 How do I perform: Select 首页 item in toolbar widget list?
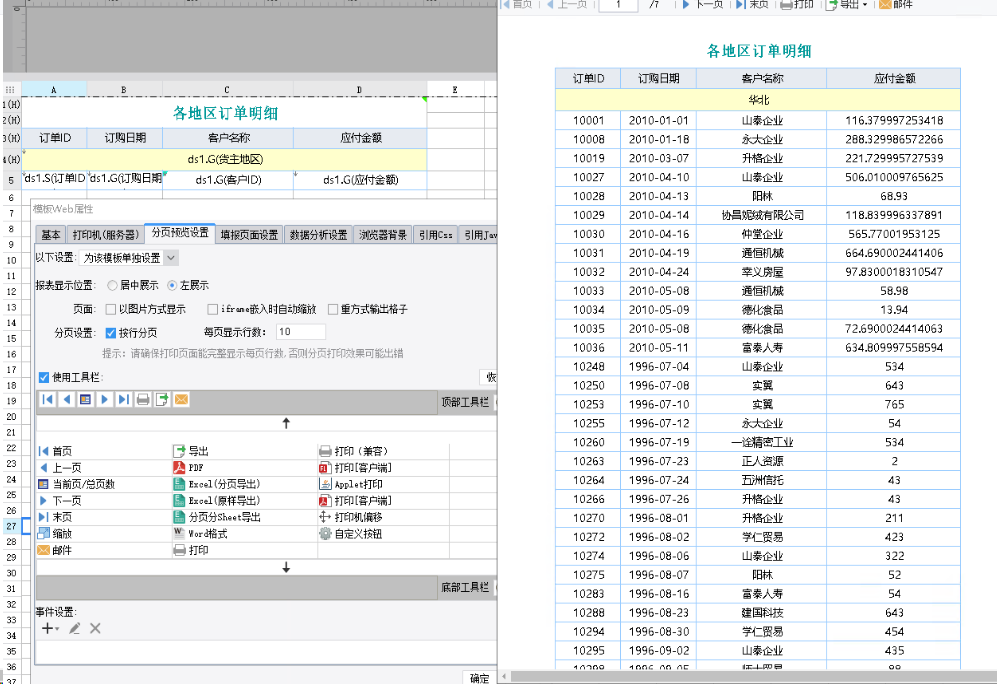(x=55, y=451)
